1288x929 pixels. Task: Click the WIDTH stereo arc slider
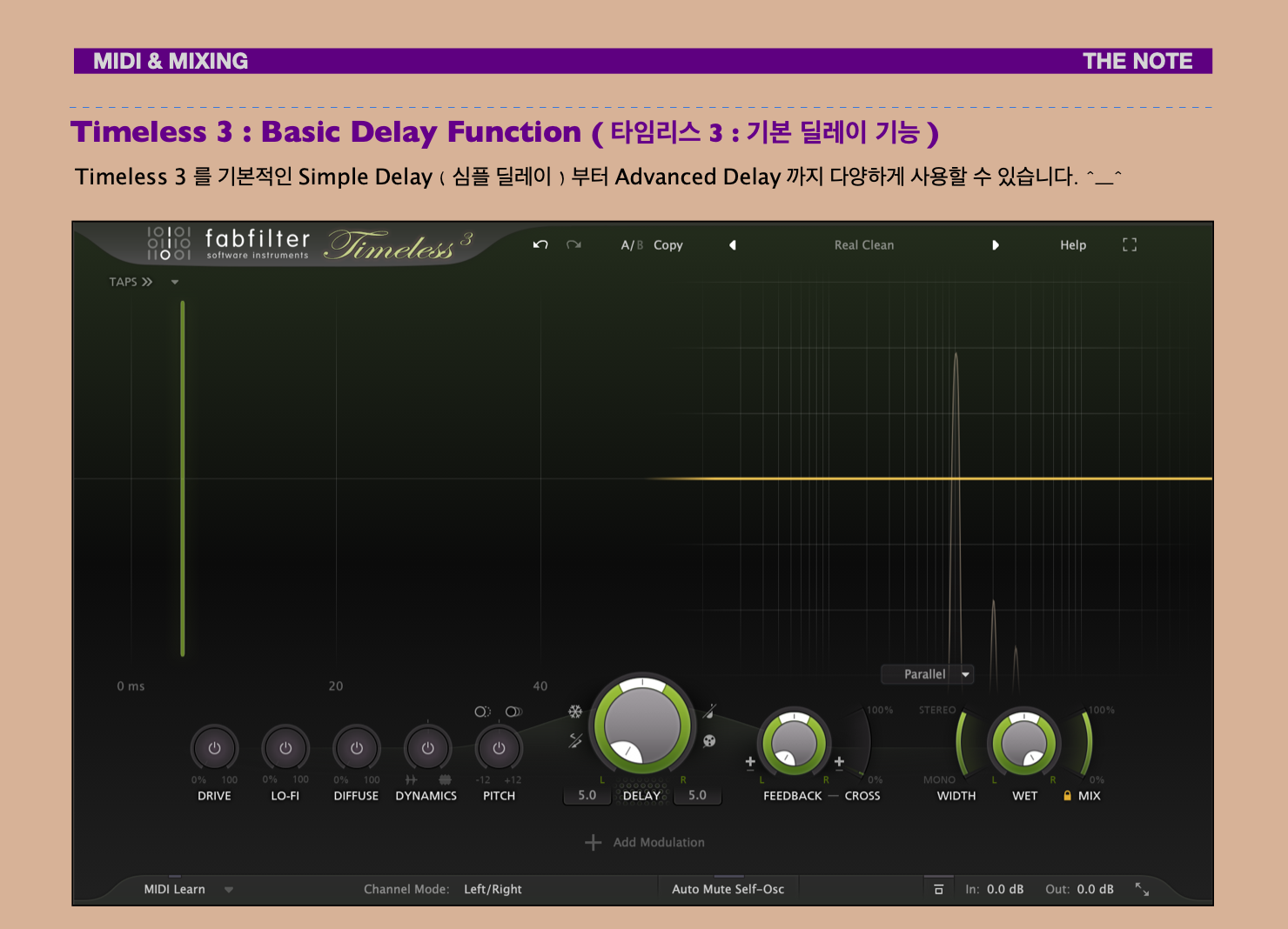962,742
